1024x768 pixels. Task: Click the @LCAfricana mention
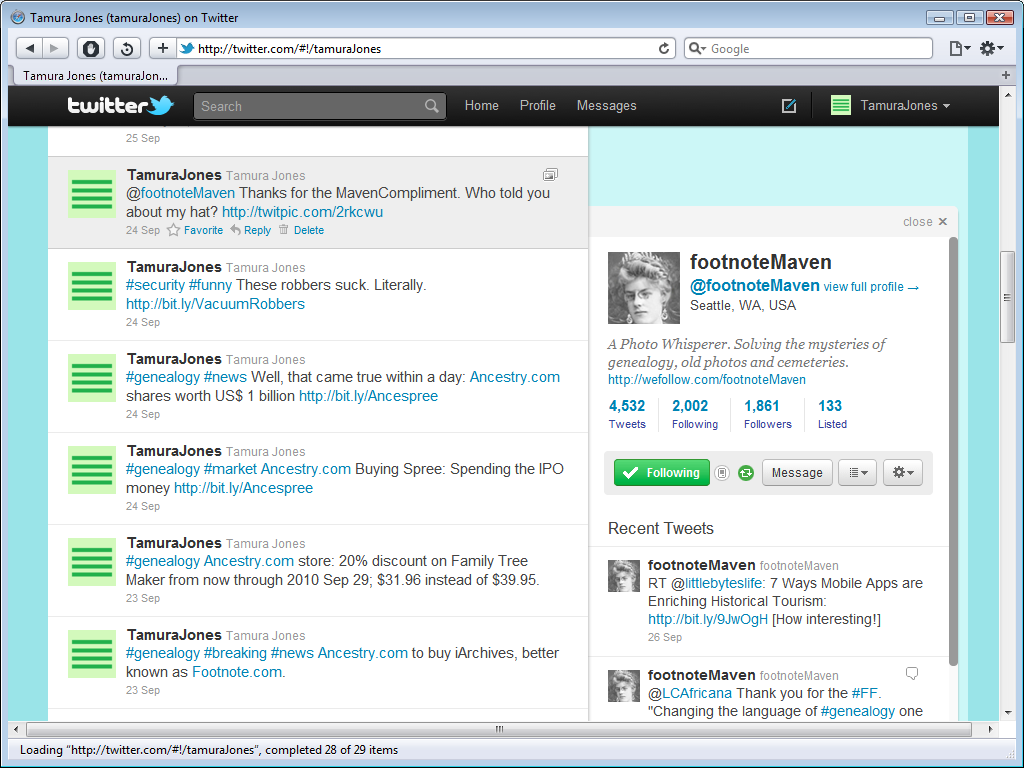tap(690, 694)
